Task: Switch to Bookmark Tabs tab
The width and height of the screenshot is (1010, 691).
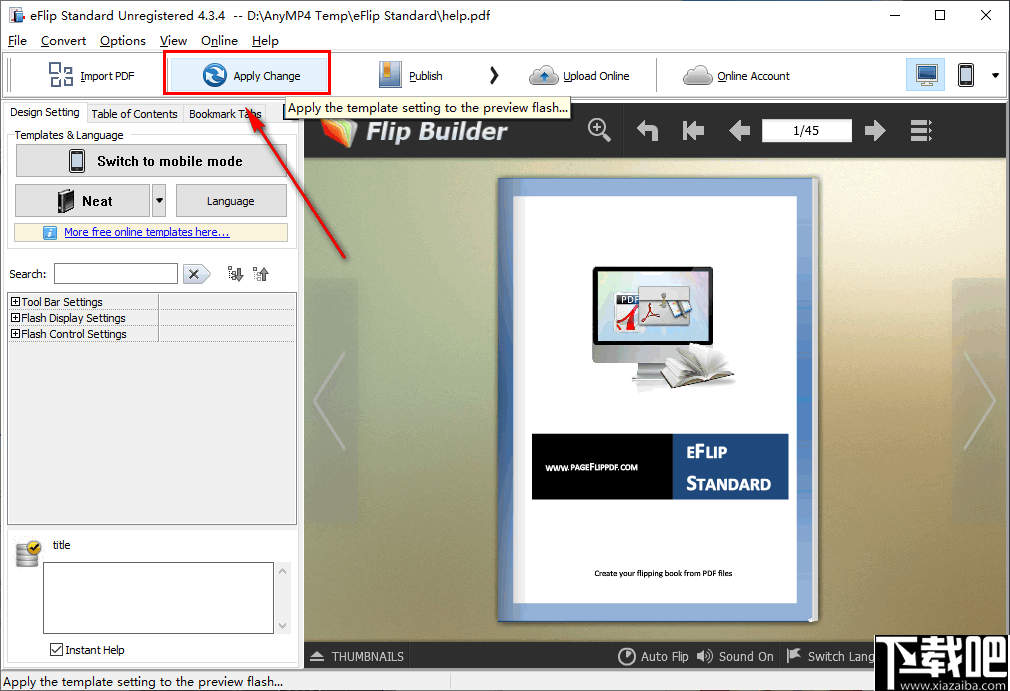Action: pyautogui.click(x=225, y=113)
